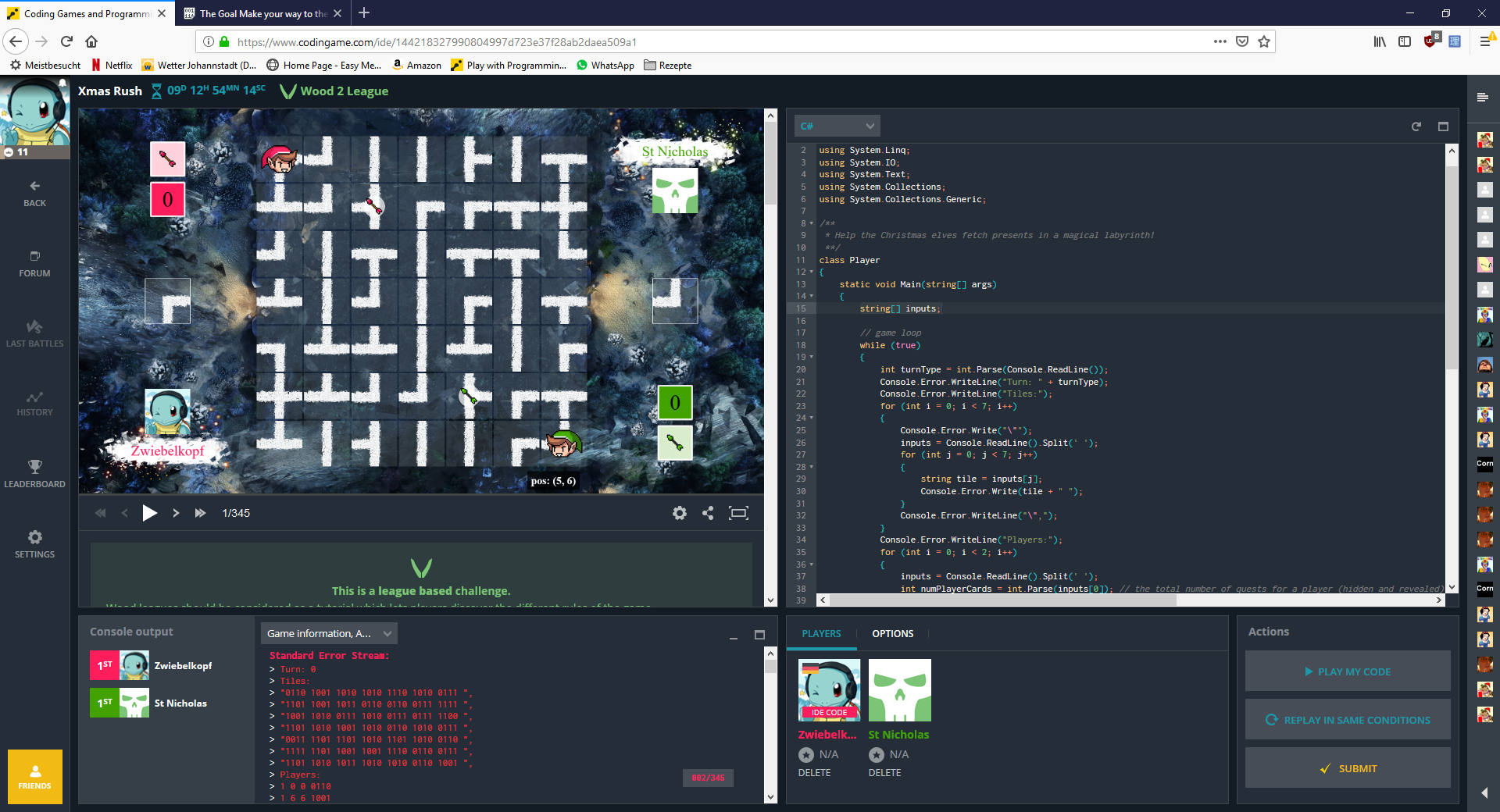Image resolution: width=1500 pixels, height=812 pixels.
Task: Toggle fullscreen for the game viewer
Action: [738, 513]
